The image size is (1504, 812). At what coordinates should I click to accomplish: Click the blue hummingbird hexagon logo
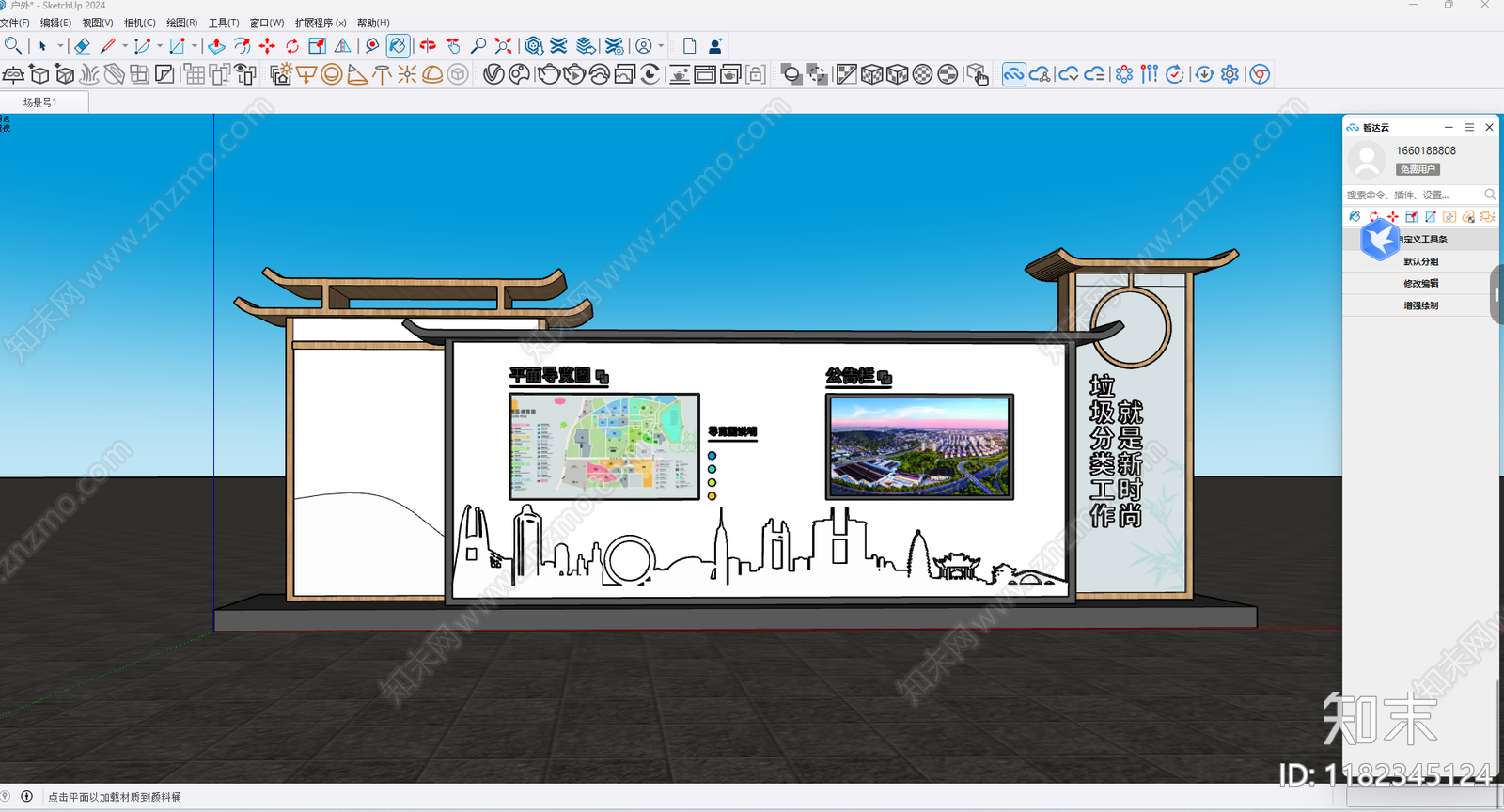(x=1380, y=240)
